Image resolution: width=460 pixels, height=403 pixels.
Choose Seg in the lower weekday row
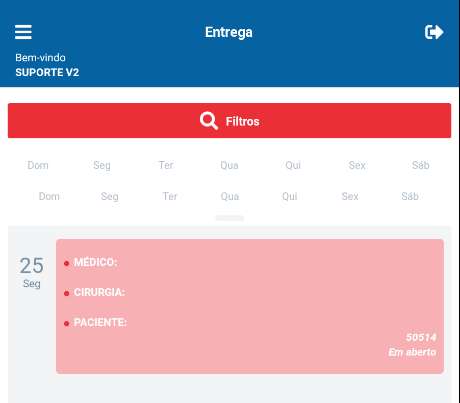110,196
